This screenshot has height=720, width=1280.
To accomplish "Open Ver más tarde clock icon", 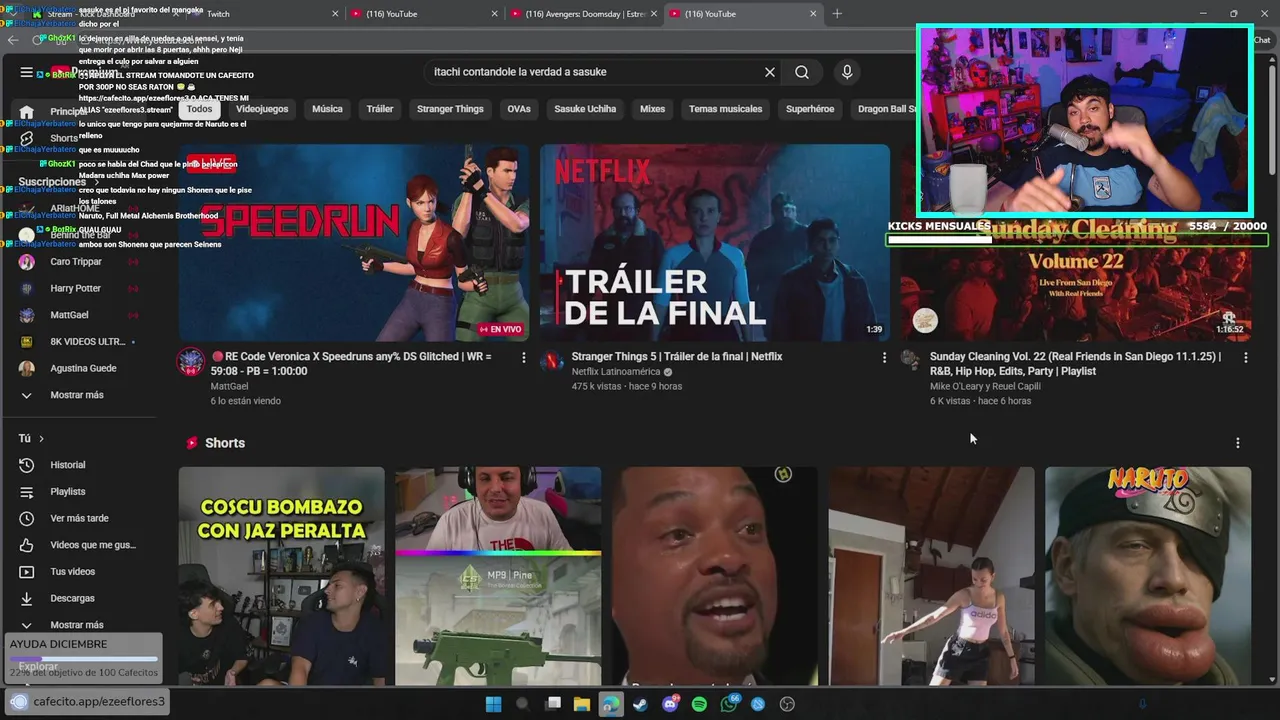I will click(27, 518).
